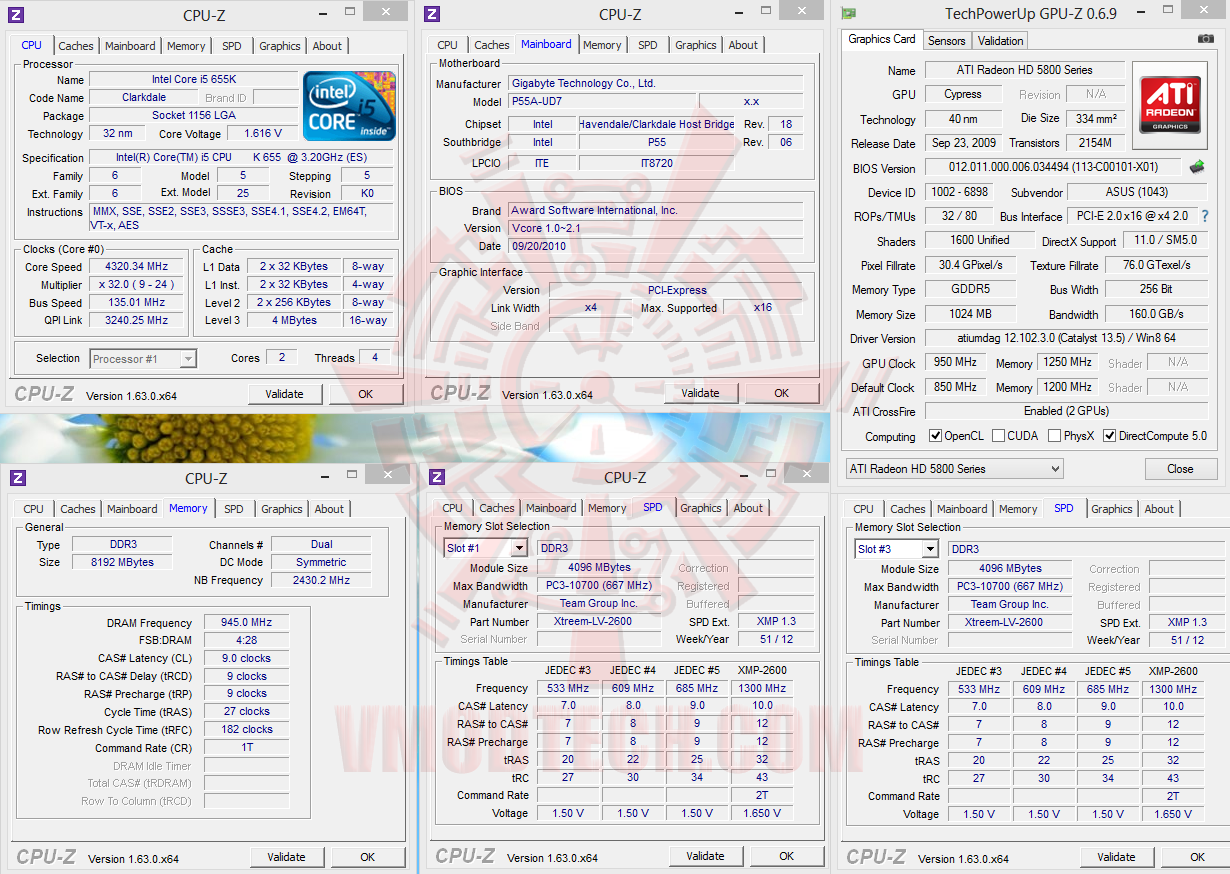Open the Processor #1 selection dropdown
Screen dimensions: 1230x874
[144, 358]
